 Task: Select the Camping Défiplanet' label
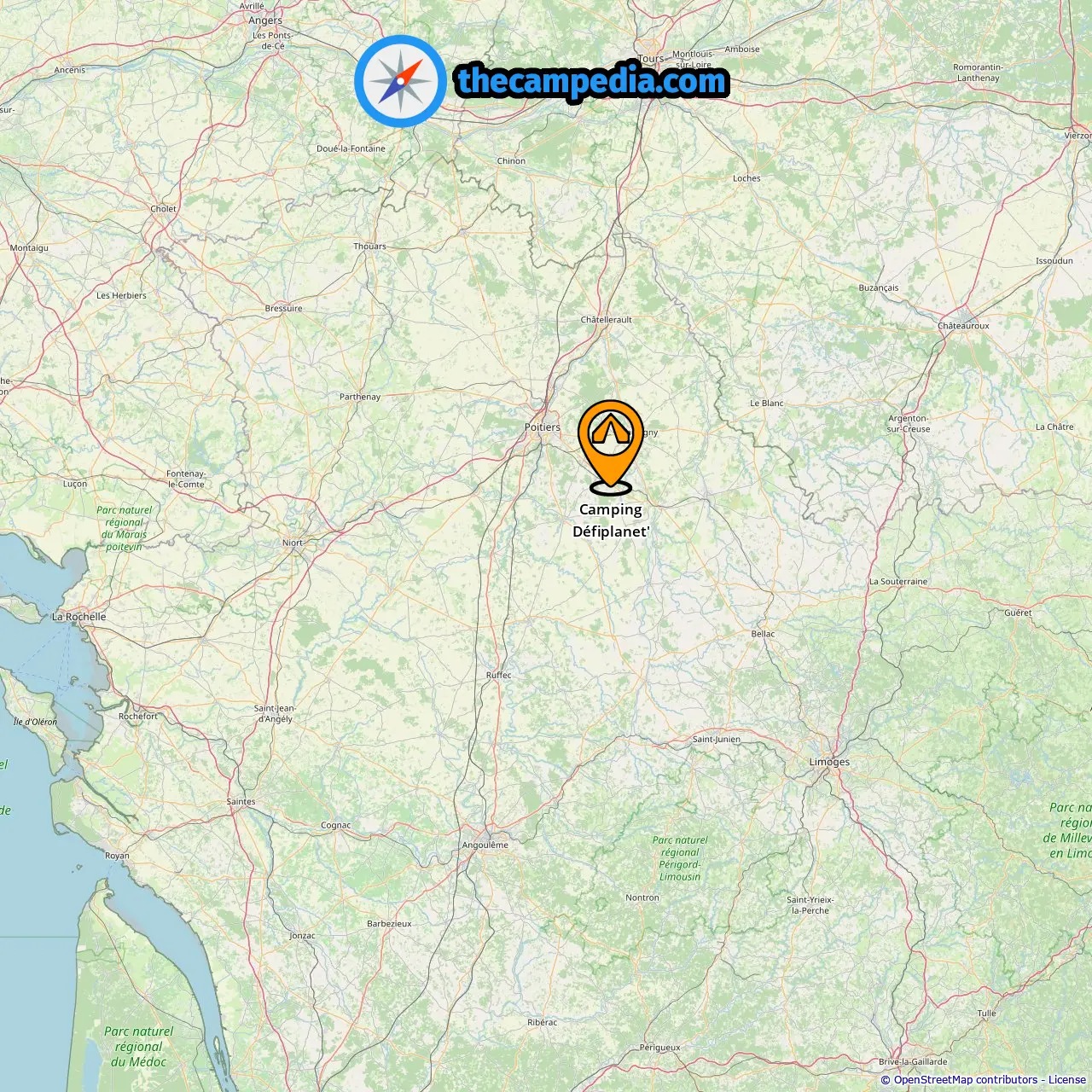611,520
